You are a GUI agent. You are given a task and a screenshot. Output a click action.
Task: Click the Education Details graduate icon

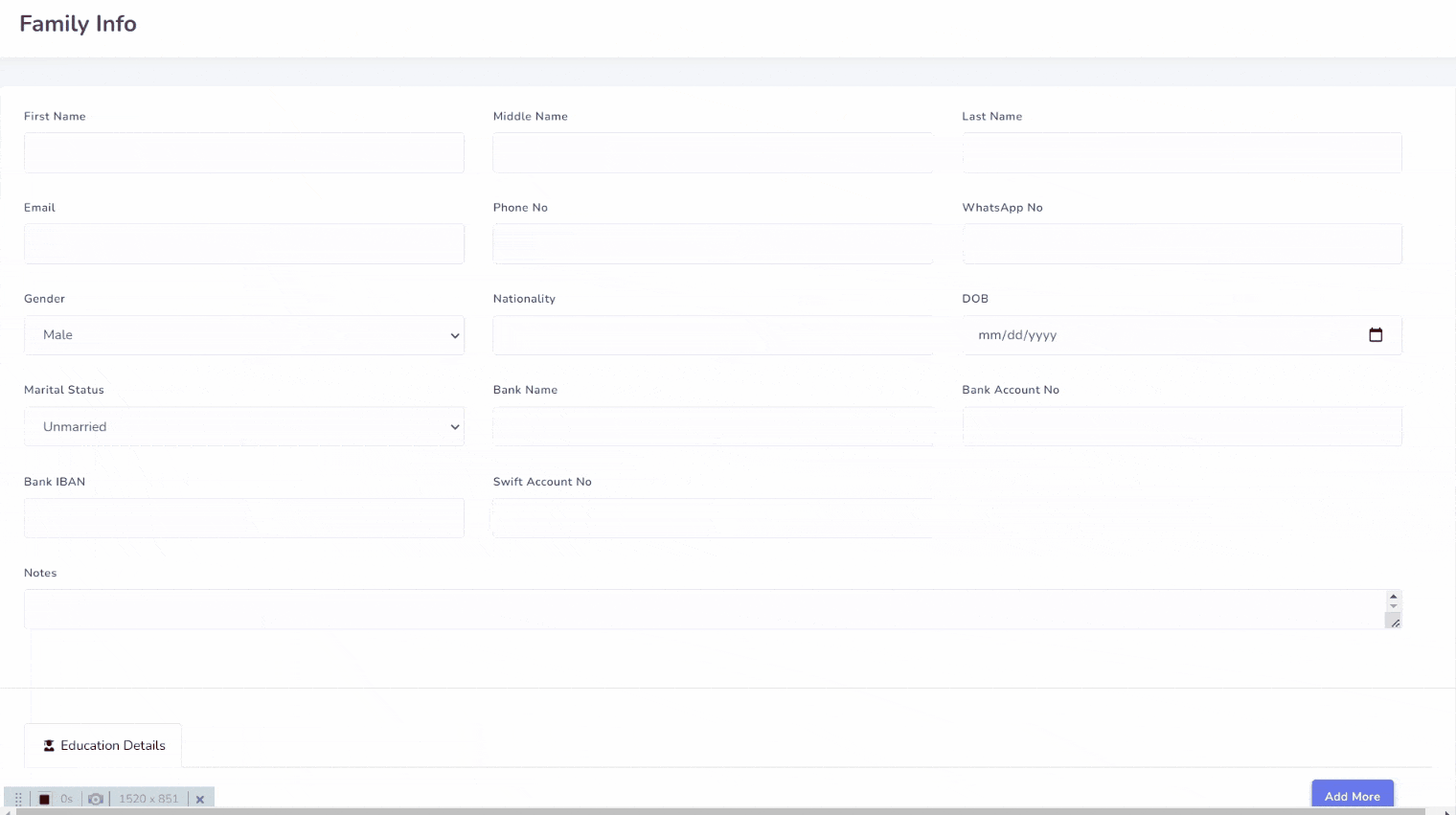point(49,745)
